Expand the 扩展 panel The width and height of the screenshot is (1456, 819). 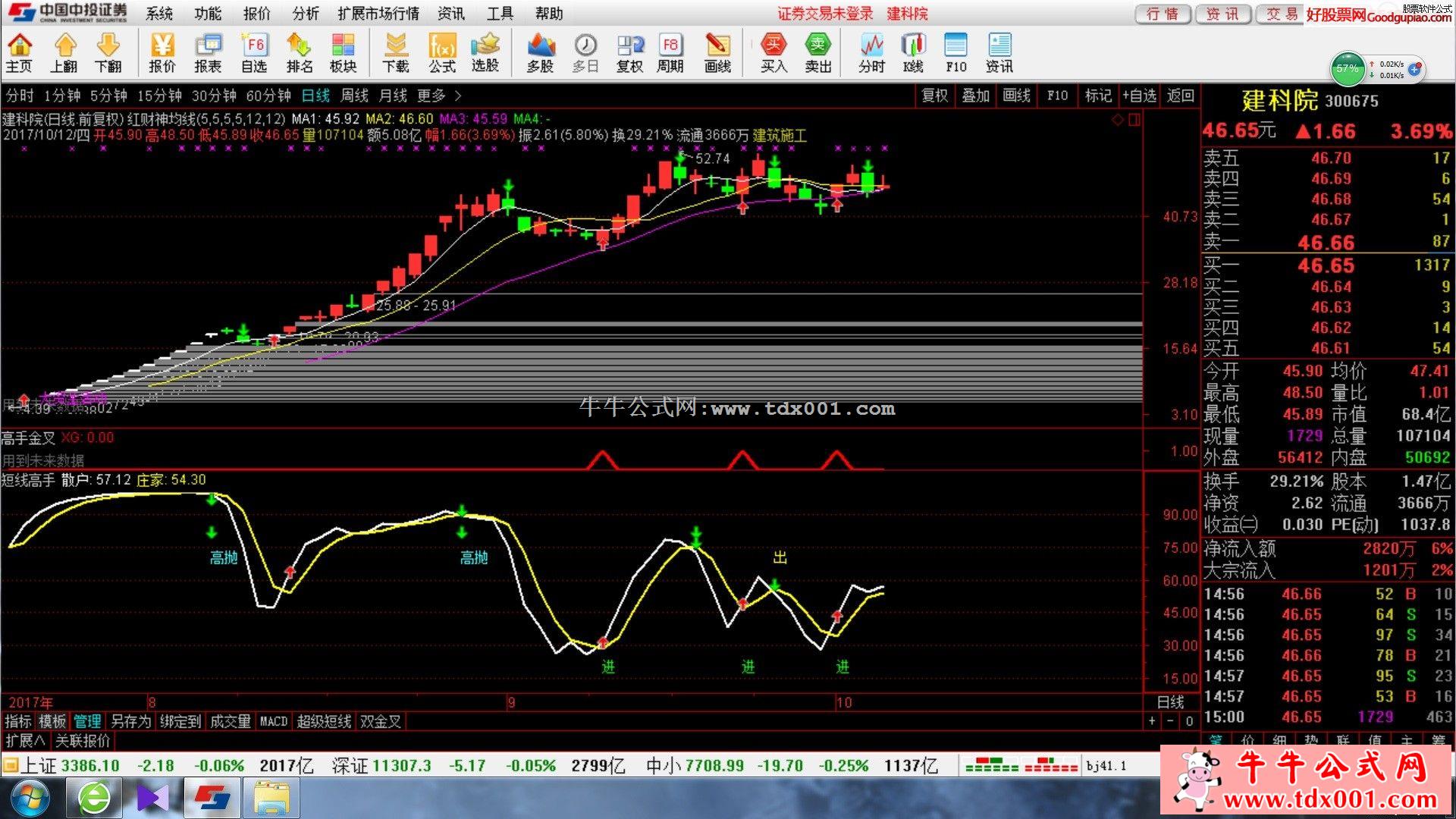[x=25, y=740]
